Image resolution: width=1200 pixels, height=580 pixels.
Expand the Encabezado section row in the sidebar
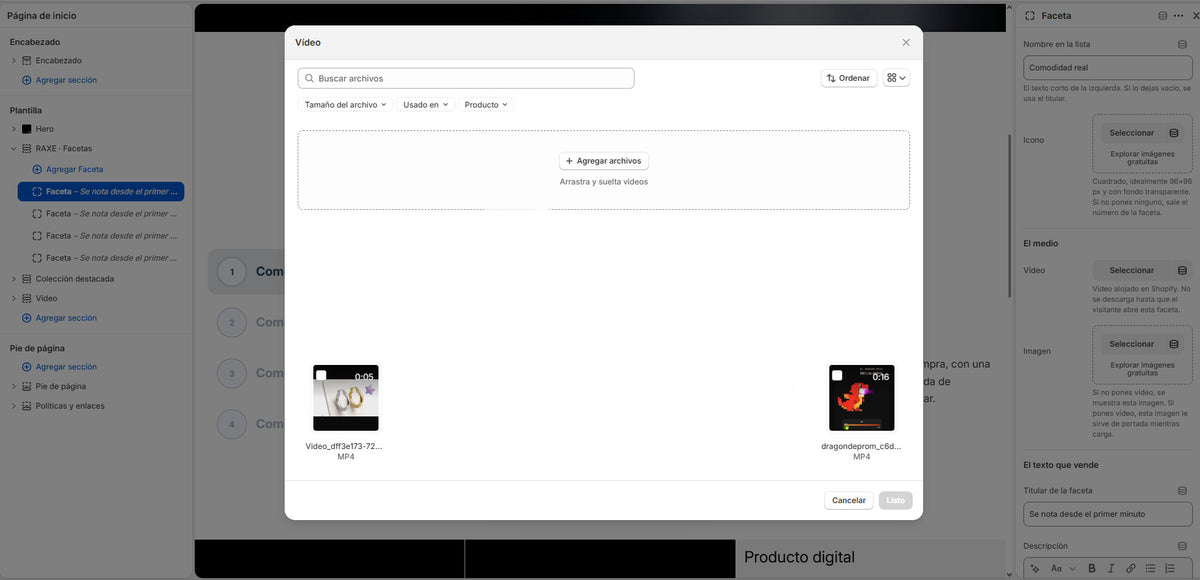(14, 61)
